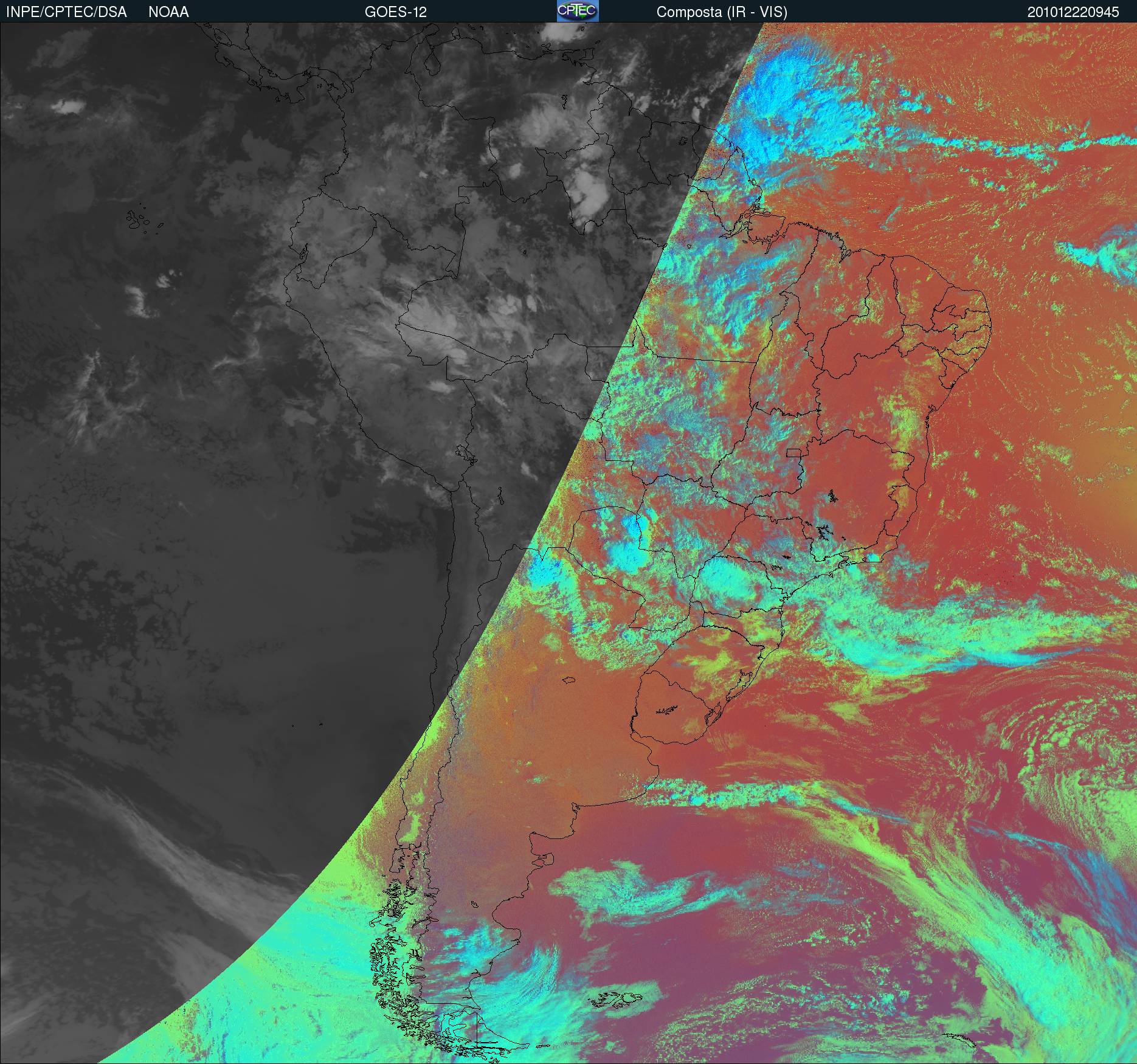Click the GOES-12 satellite label
1137x1064 pixels.
[396, 12]
